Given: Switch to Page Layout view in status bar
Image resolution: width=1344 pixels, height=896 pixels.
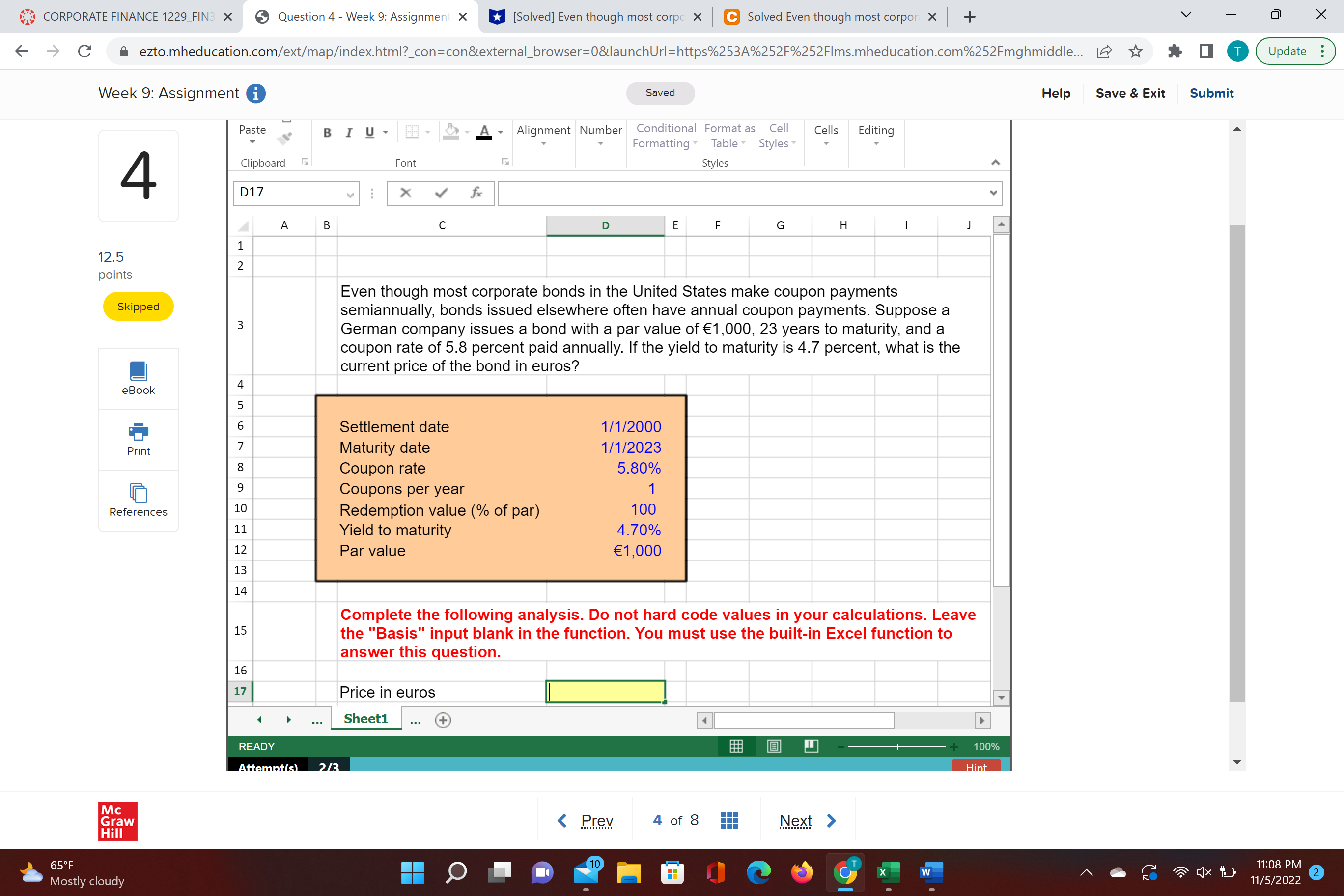Looking at the screenshot, I should coord(773,746).
